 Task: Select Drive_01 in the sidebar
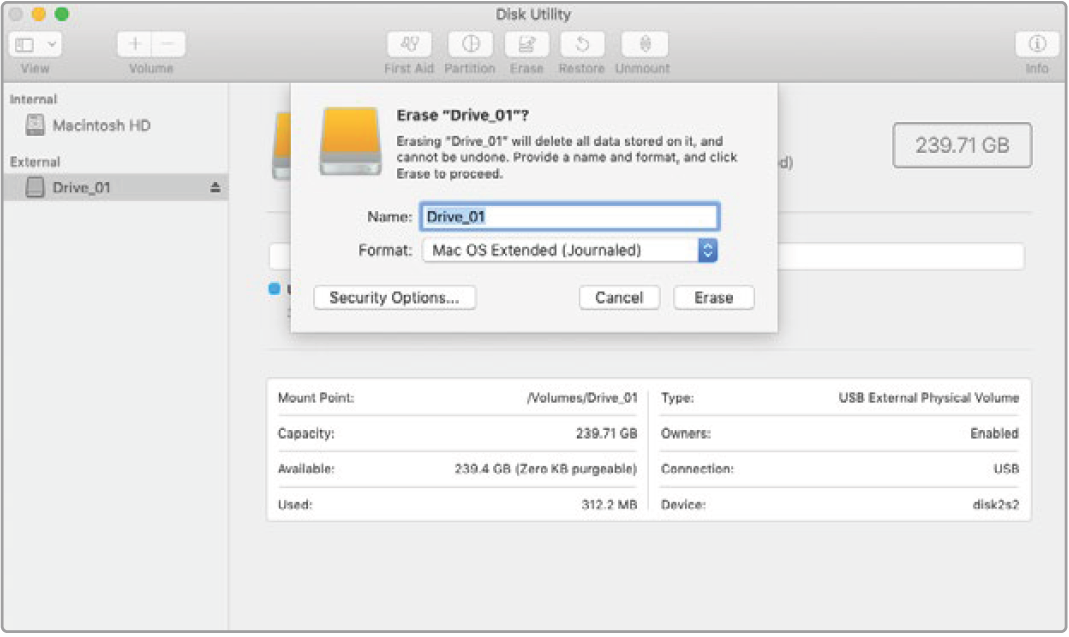point(115,188)
